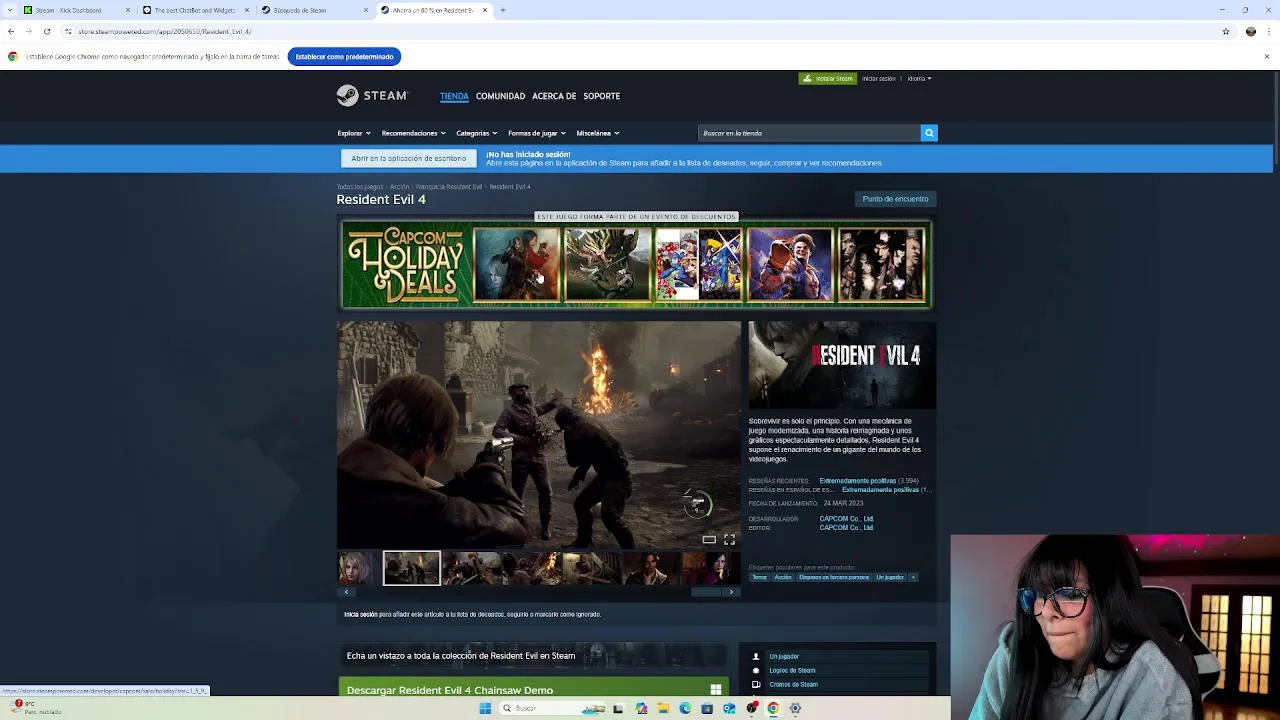Click 'Todos los juegos' breadcrumb
The height and width of the screenshot is (720, 1280).
click(x=360, y=187)
